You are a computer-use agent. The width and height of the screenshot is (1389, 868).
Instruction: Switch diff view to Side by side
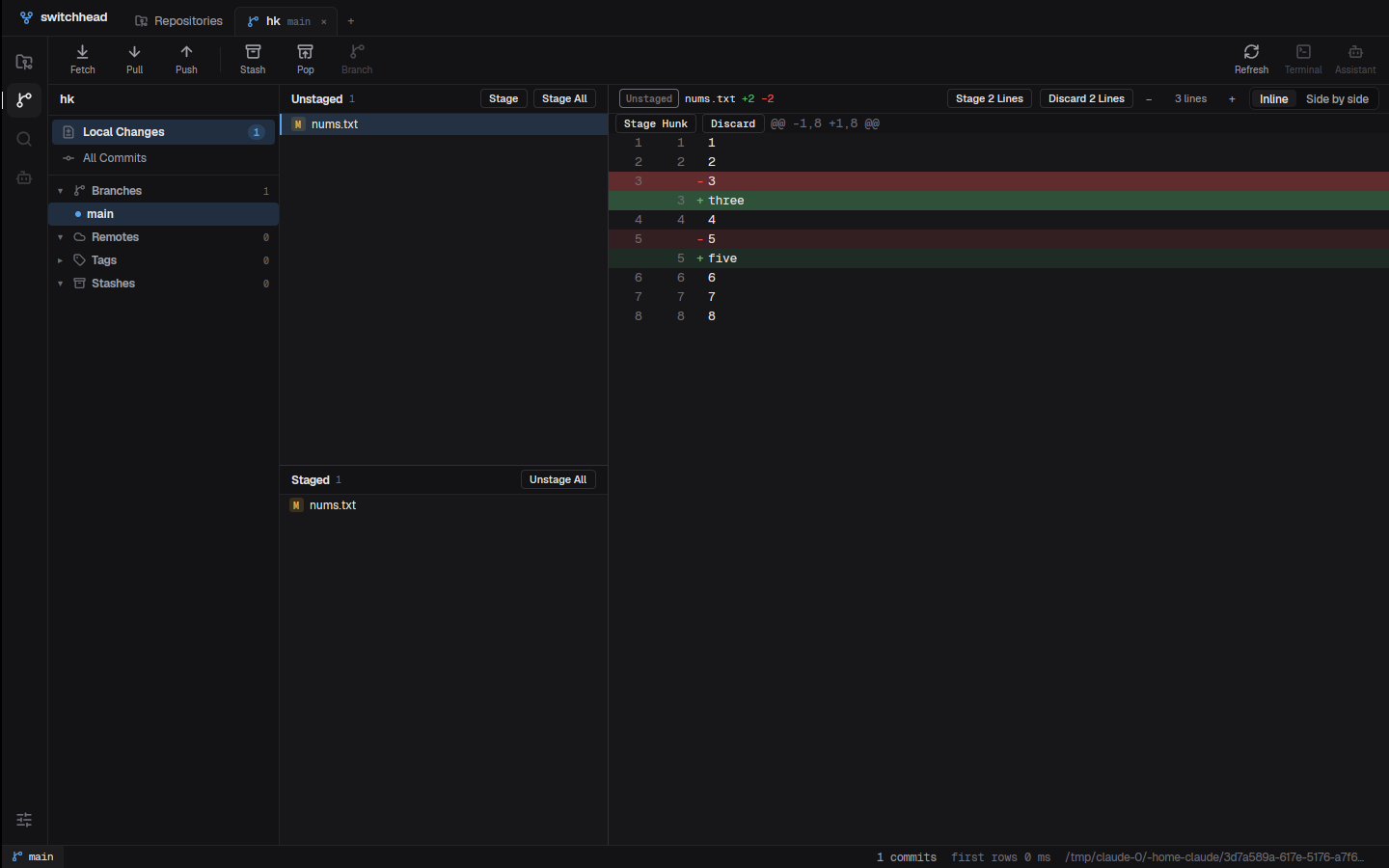[1337, 99]
